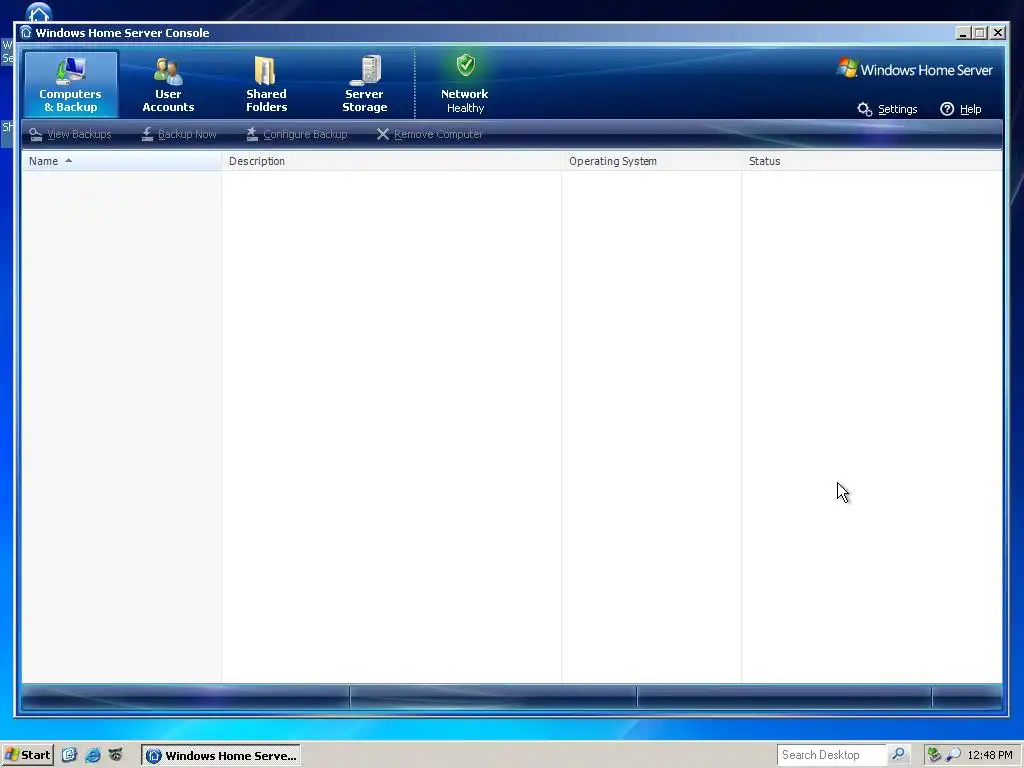1024x768 pixels.
Task: Click the network tray icon
Action: coord(934,755)
